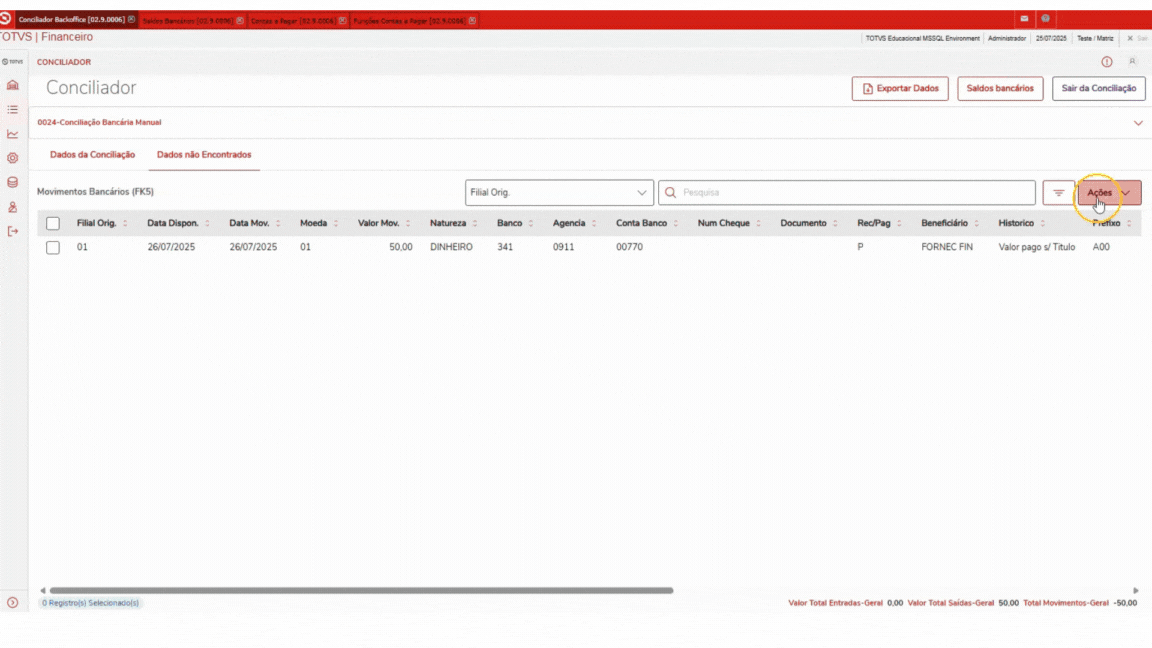Screen dimensions: 1152x648
Task: Sort by Documento column arrows
Action: pos(835,223)
